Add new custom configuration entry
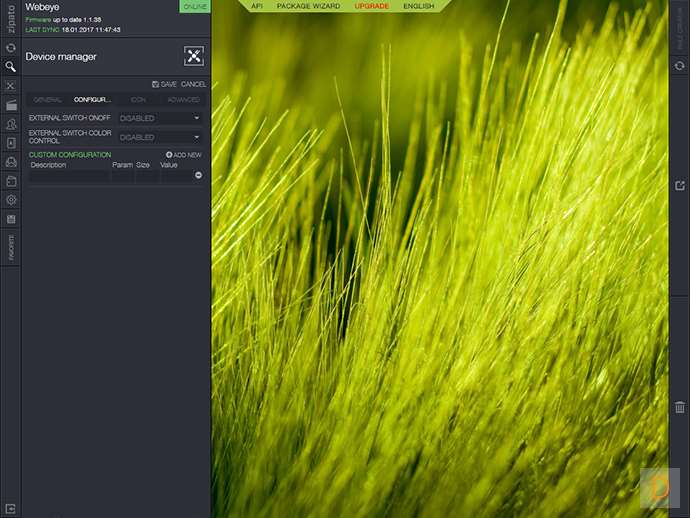 [184, 155]
